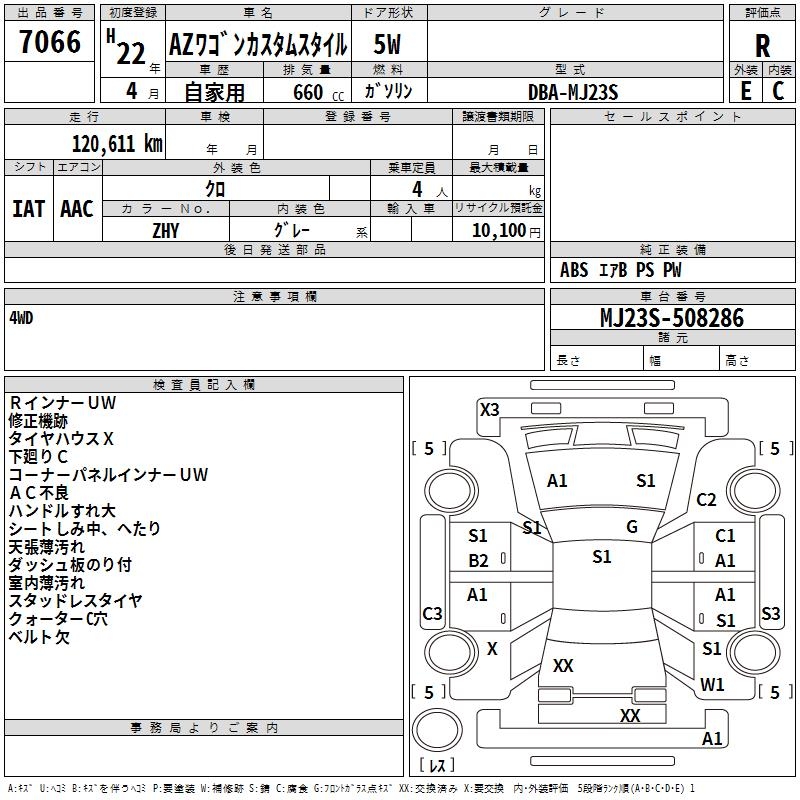Viewport: 800px width, 800px height.
Task: Select the overall grade R score
Action: [762, 46]
